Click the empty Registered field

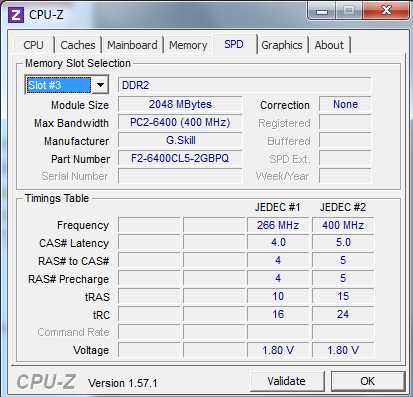pyautogui.click(x=345, y=122)
